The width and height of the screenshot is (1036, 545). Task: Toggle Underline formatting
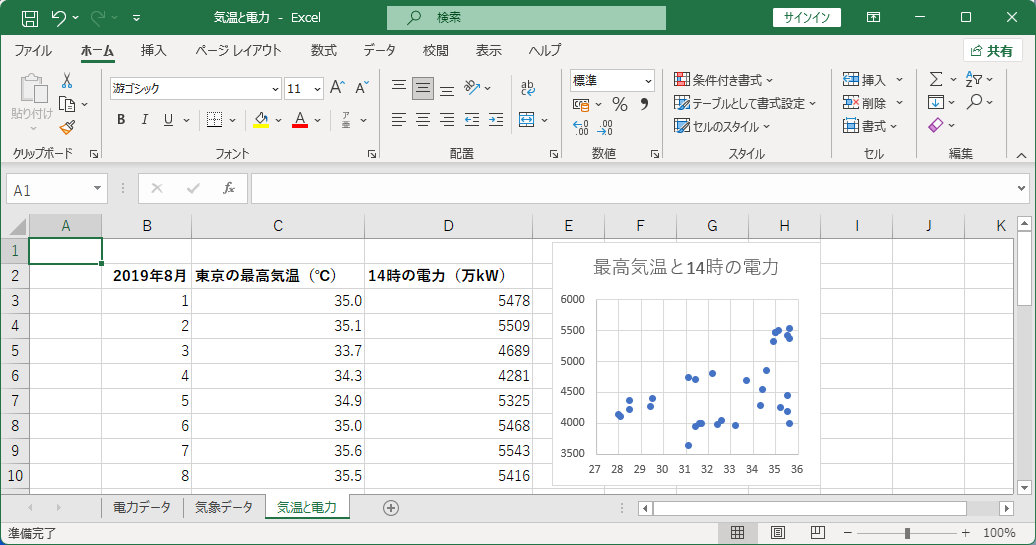coord(168,120)
